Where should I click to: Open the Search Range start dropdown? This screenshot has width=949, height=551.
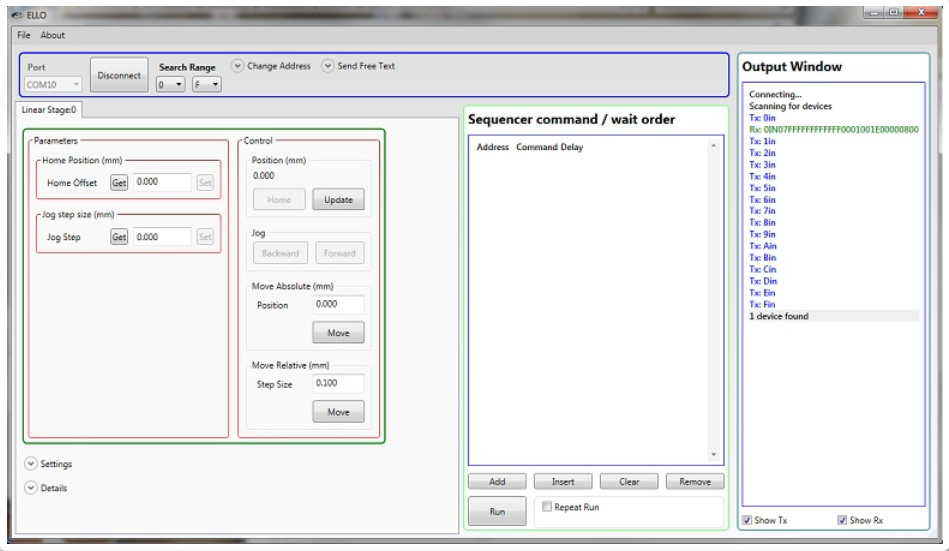point(172,85)
